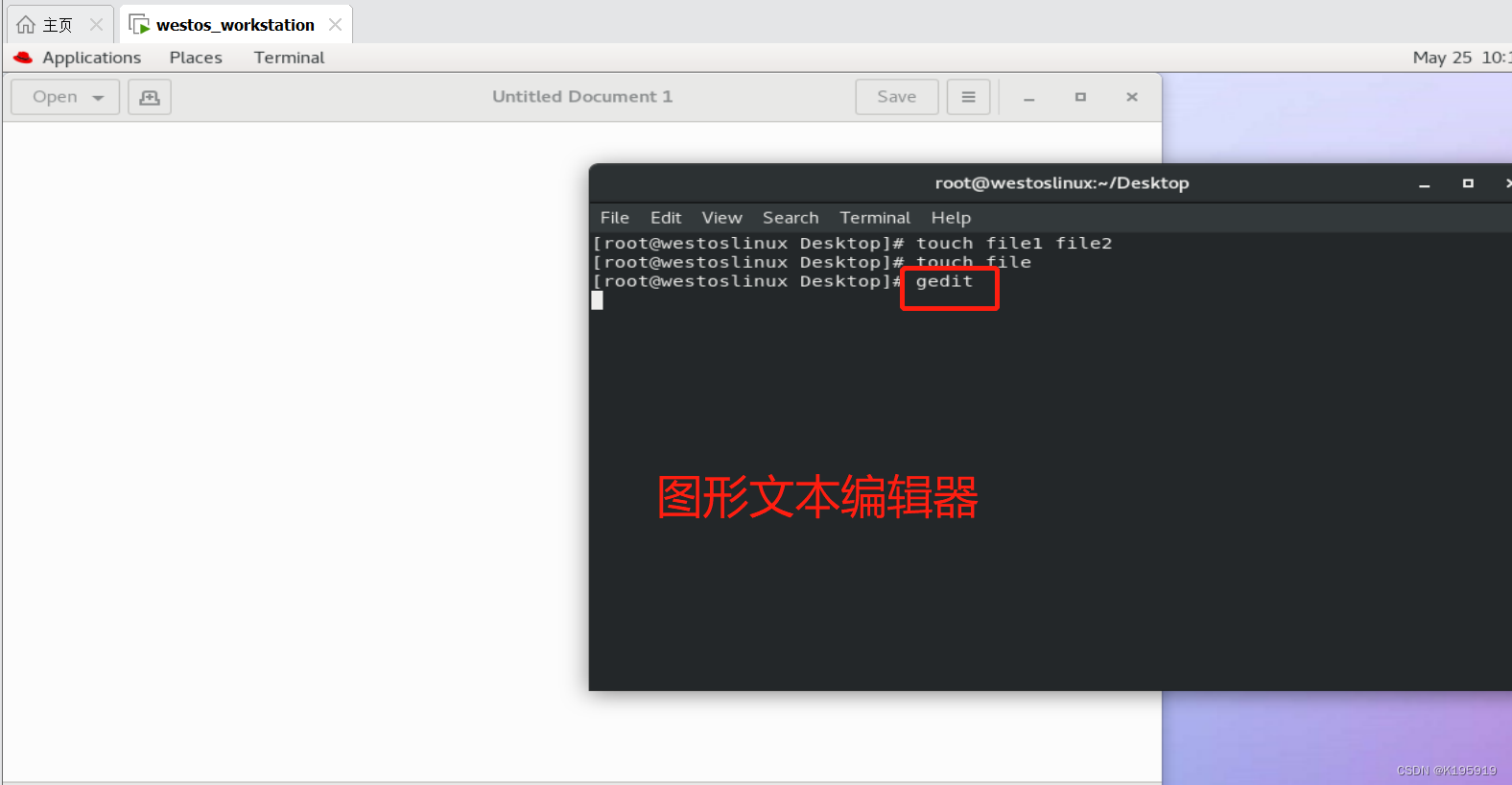The image size is (1512, 785).
Task: Minimize the gedit window
Action: pos(1028,97)
